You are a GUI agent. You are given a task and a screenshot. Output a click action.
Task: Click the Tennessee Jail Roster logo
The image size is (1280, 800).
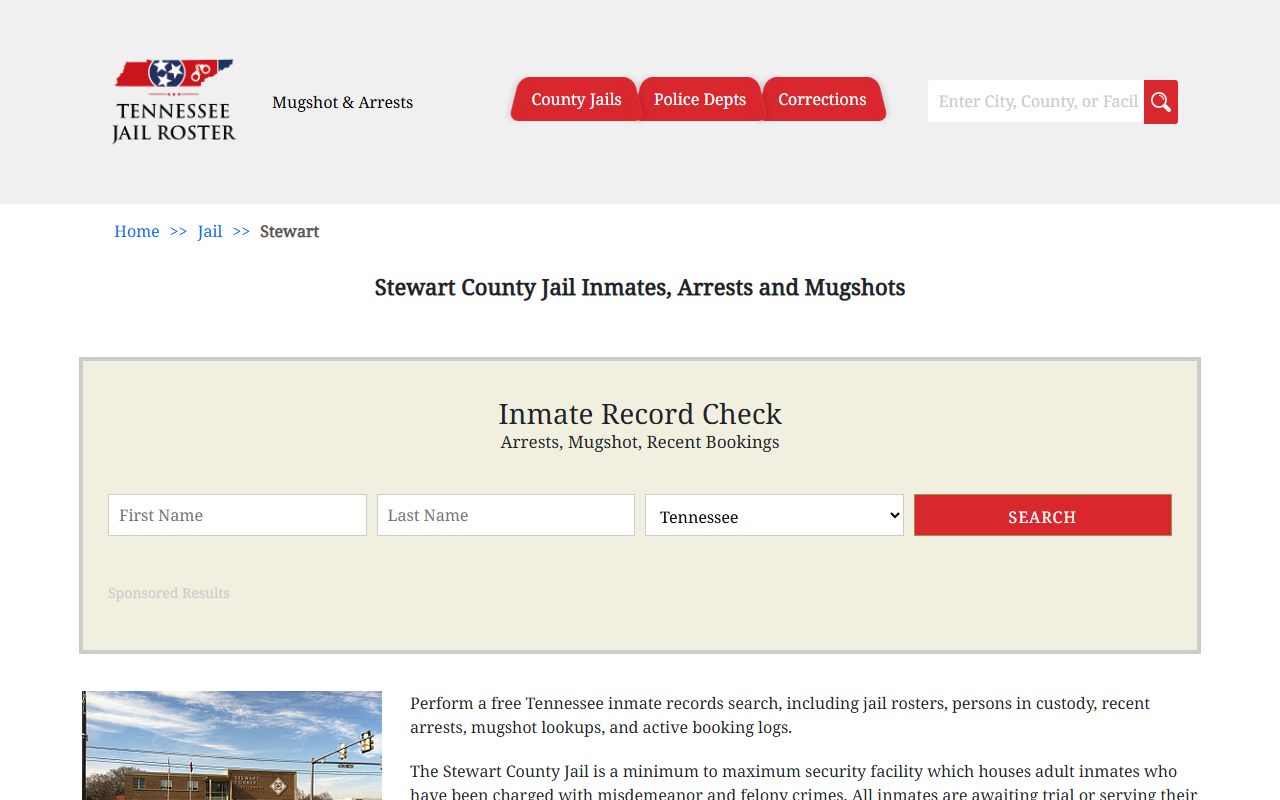tap(174, 101)
